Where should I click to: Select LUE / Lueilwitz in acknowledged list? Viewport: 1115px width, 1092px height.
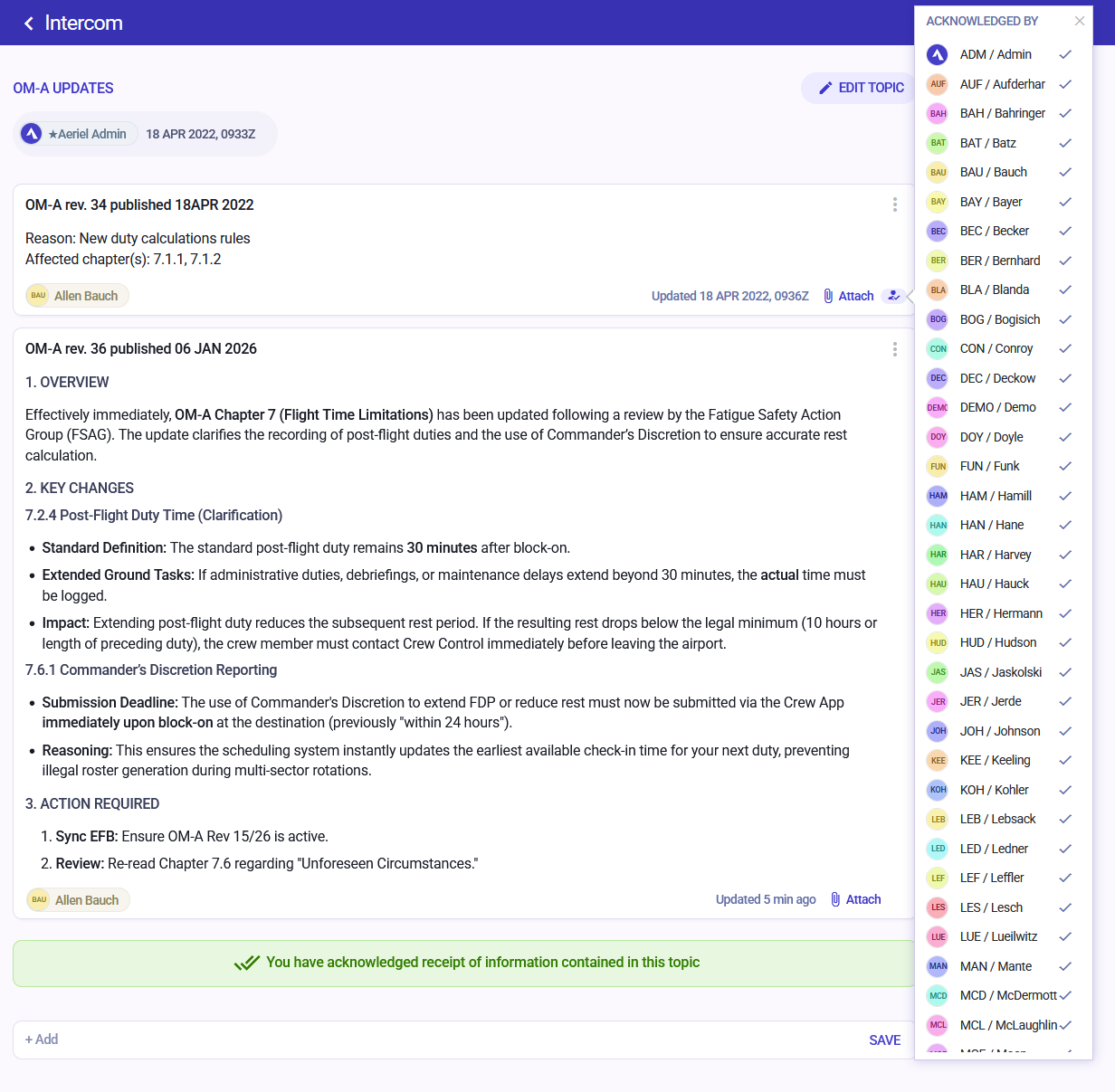pyautogui.click(x=998, y=936)
